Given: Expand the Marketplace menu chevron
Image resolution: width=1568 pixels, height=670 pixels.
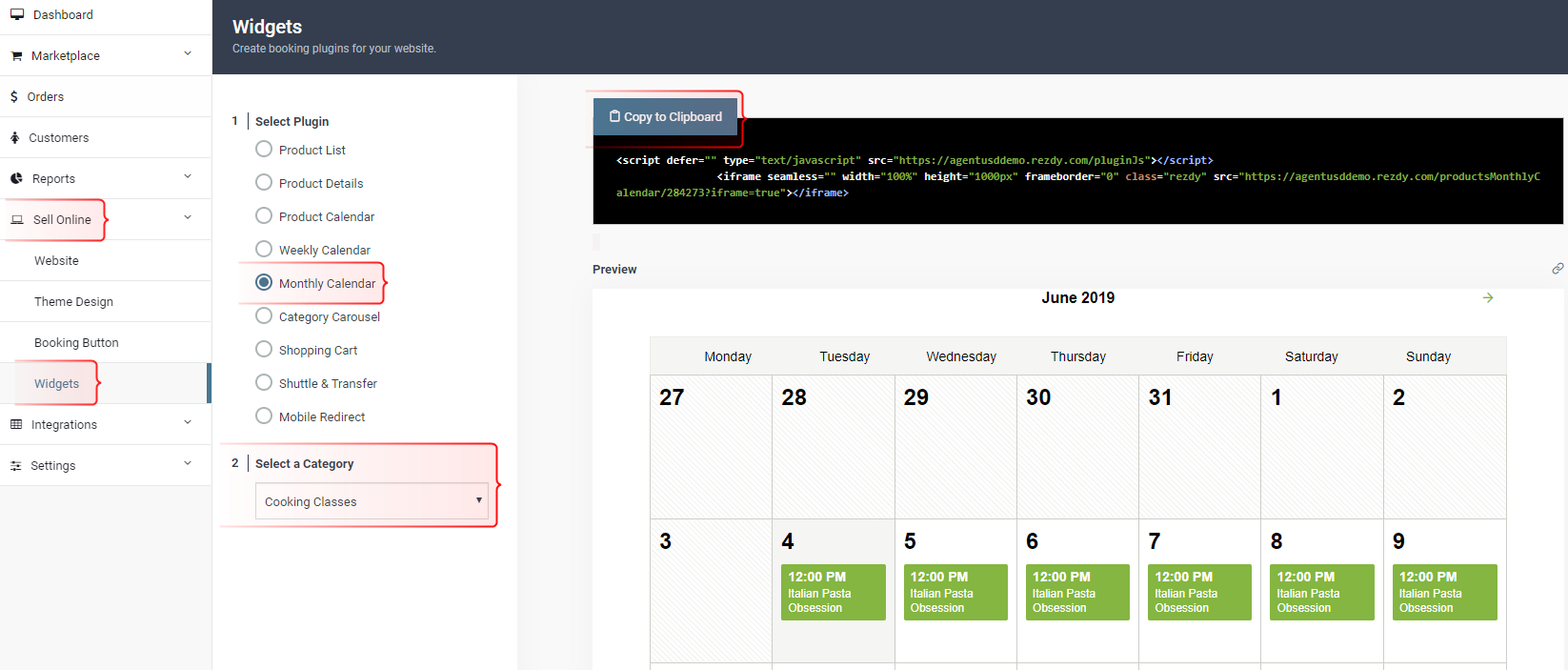Looking at the screenshot, I should [188, 53].
